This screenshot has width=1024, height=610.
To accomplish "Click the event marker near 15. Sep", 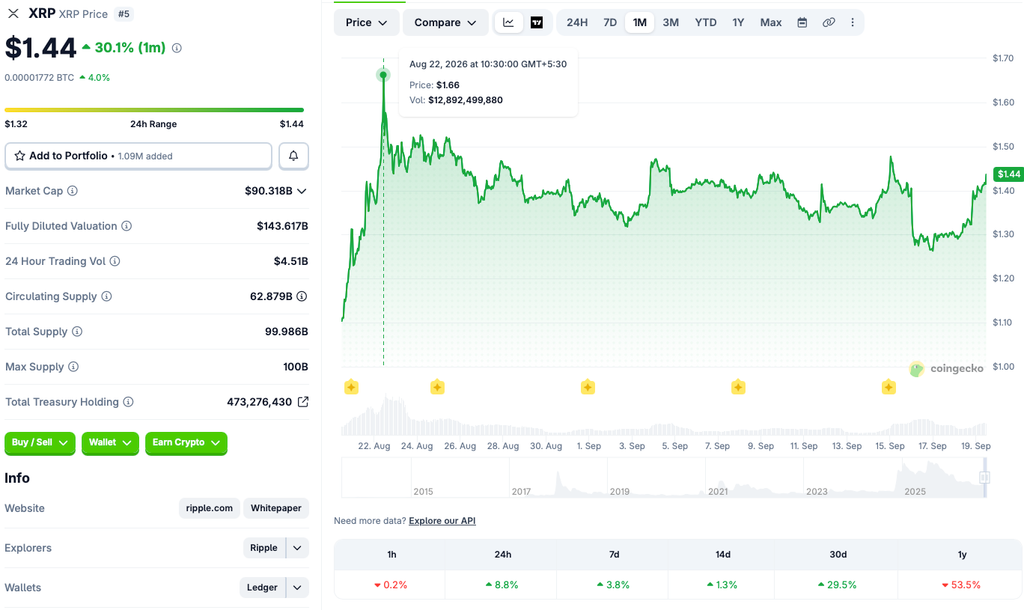I will (889, 387).
